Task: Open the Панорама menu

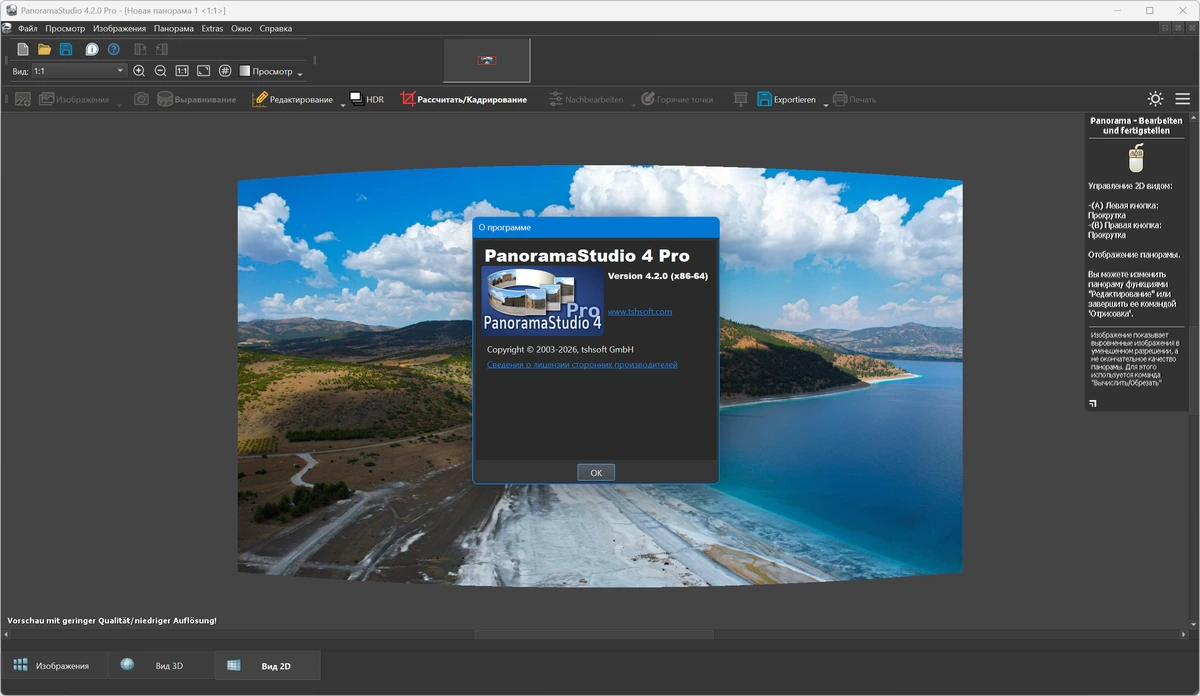Action: click(174, 29)
